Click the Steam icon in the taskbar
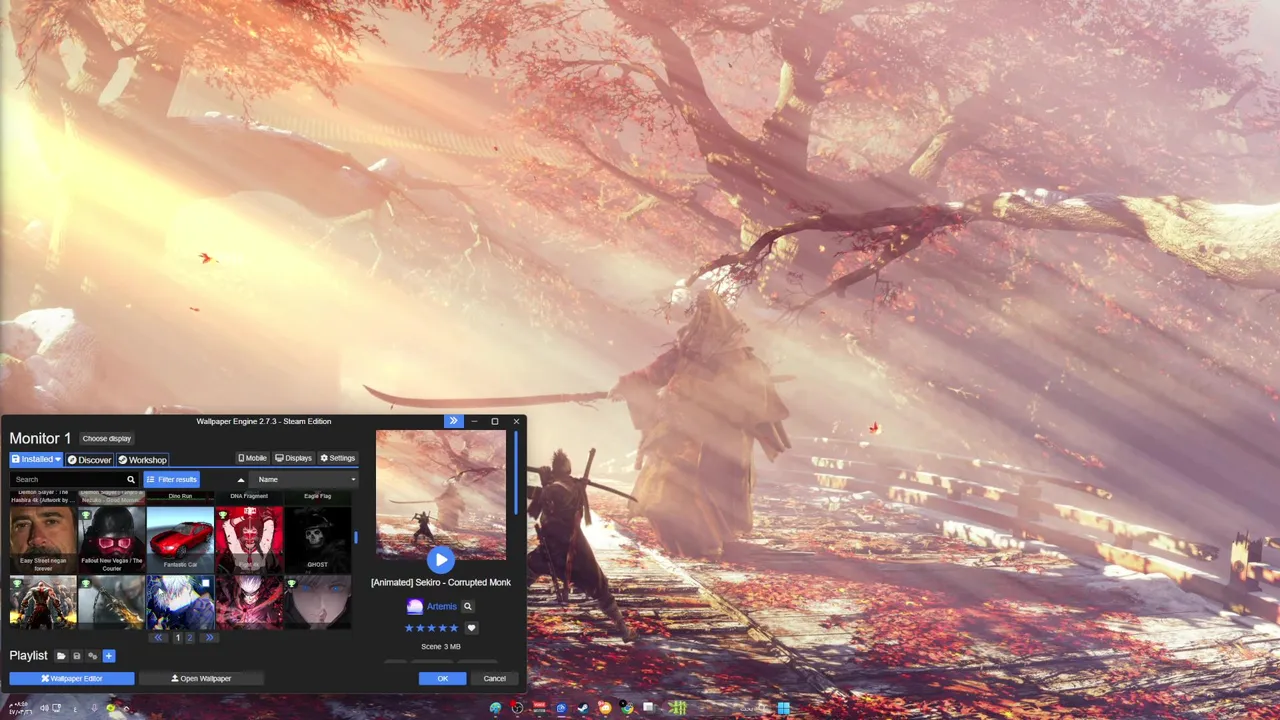This screenshot has width=1280, height=720. pos(582,708)
